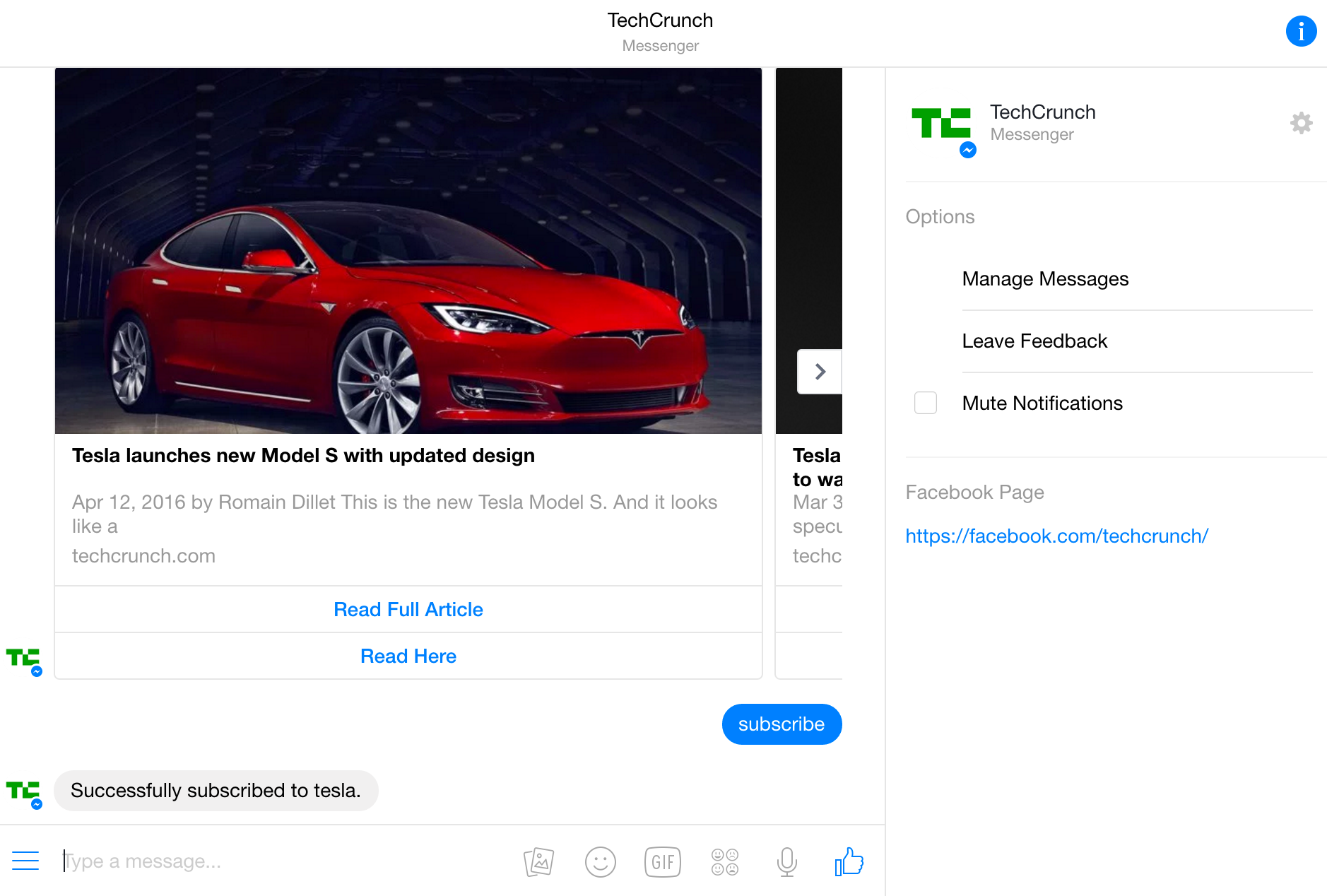Click the photo attachment icon

pos(538,862)
